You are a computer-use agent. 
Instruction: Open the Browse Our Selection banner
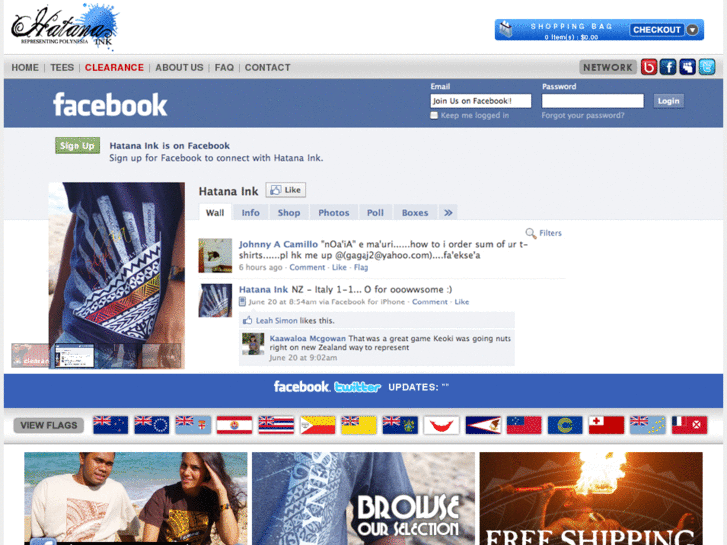pyautogui.click(x=363, y=499)
